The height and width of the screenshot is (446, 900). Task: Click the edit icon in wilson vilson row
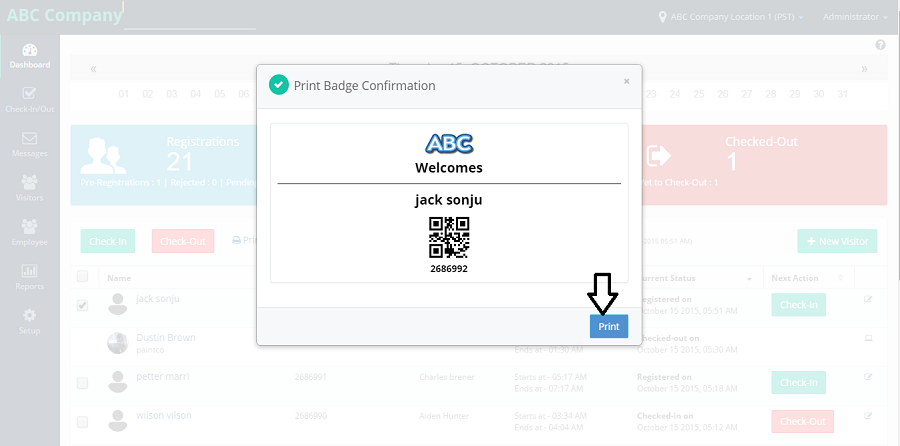pyautogui.click(x=868, y=416)
